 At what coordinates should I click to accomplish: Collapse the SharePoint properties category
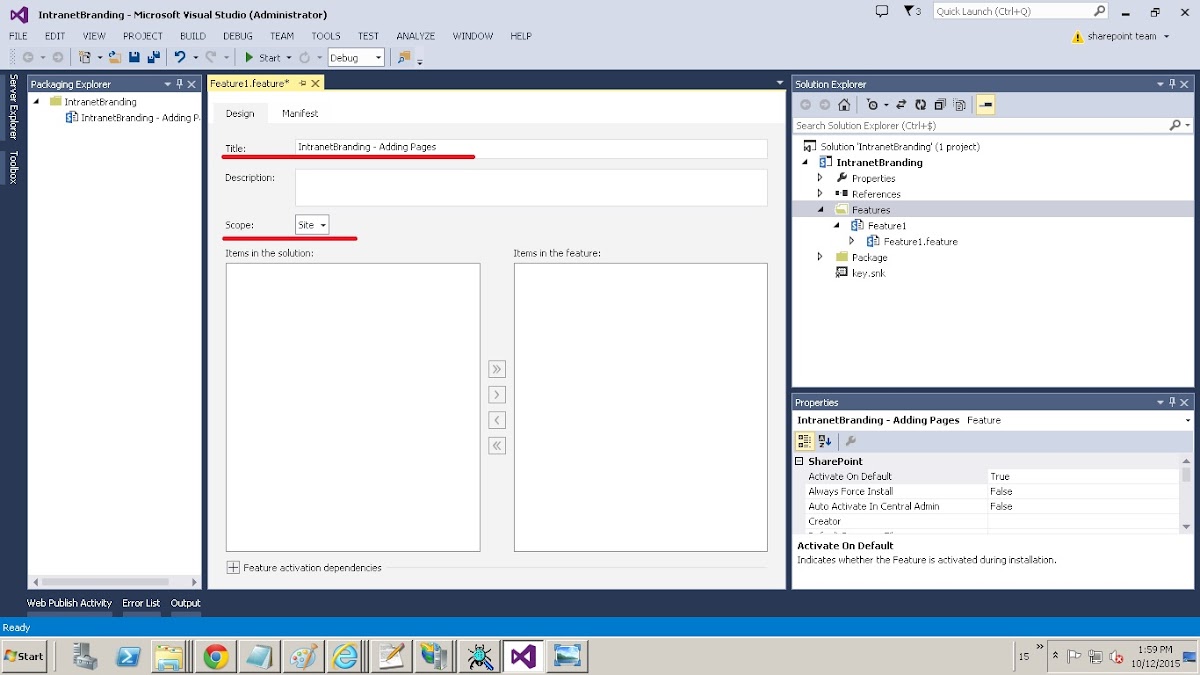tap(799, 462)
